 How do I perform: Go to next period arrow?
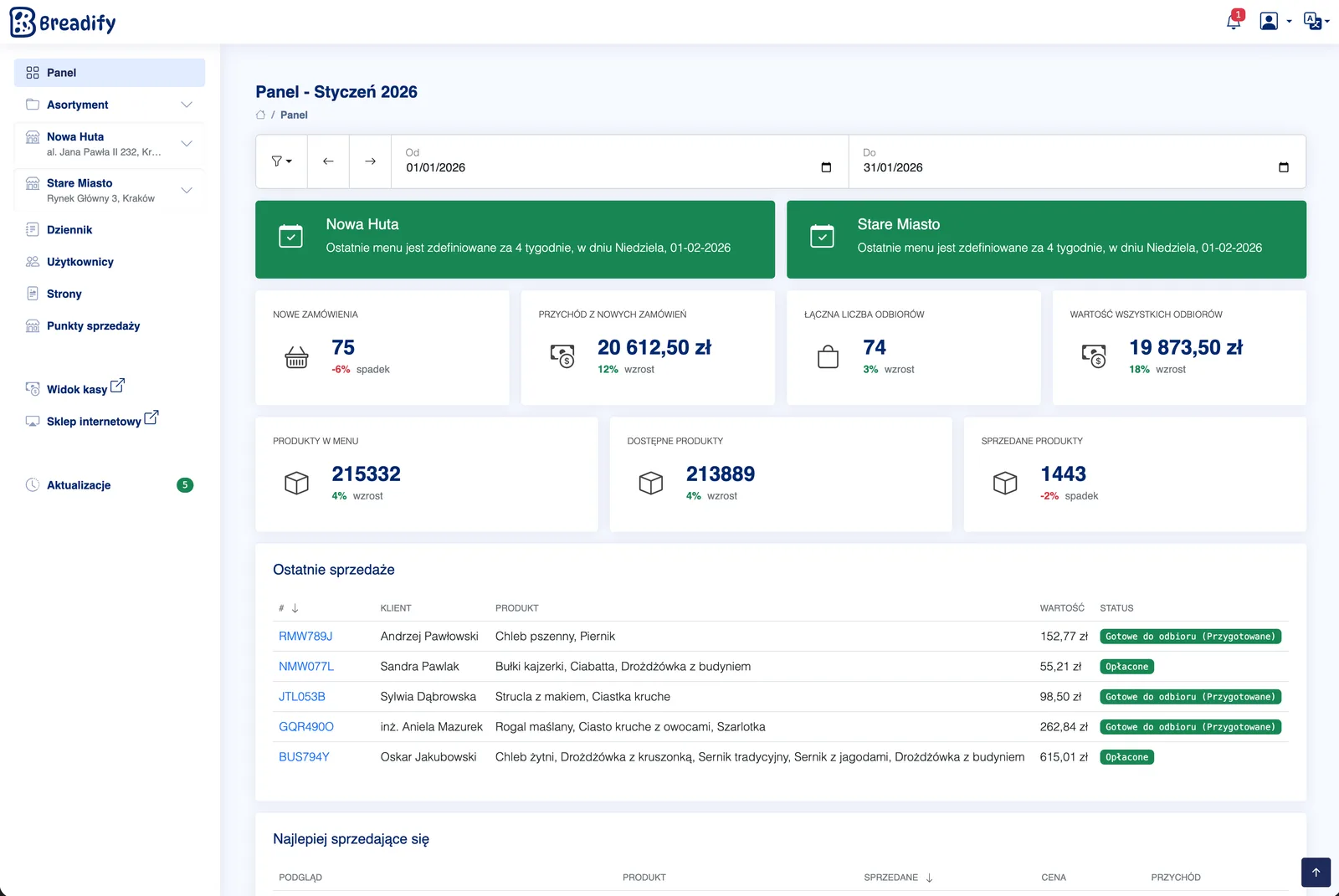370,161
